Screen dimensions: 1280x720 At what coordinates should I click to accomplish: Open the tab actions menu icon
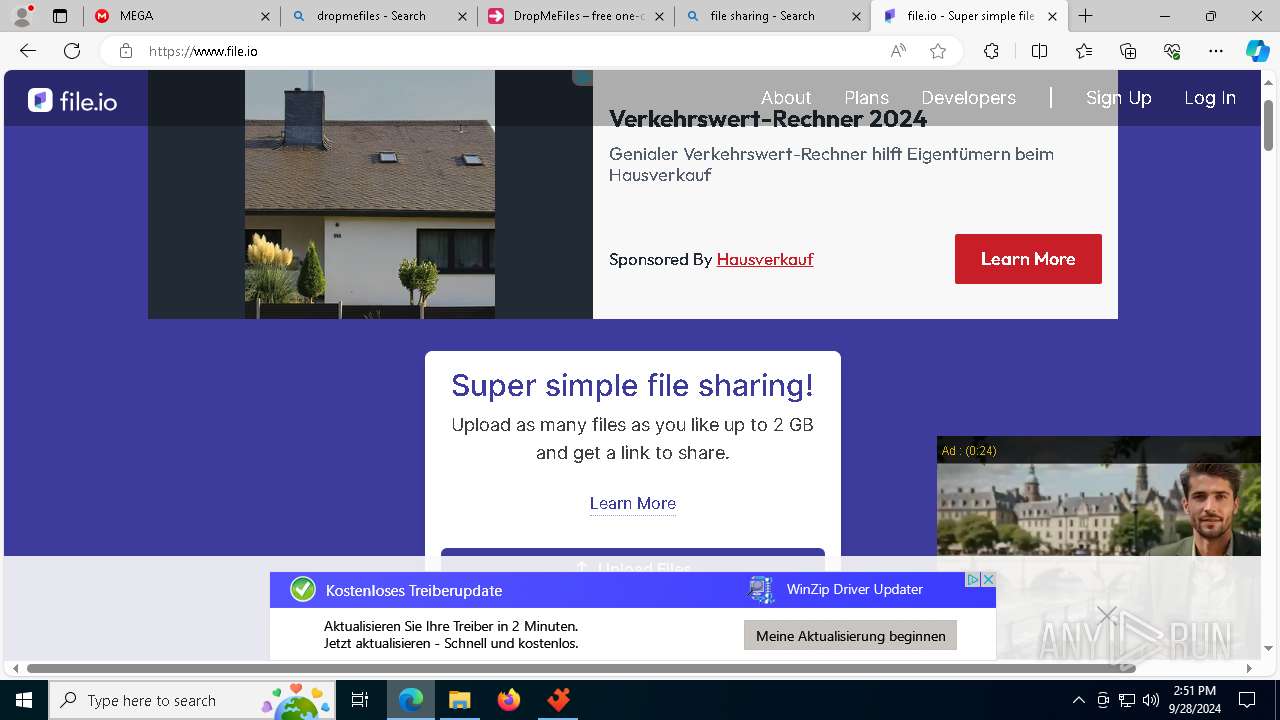tap(60, 16)
